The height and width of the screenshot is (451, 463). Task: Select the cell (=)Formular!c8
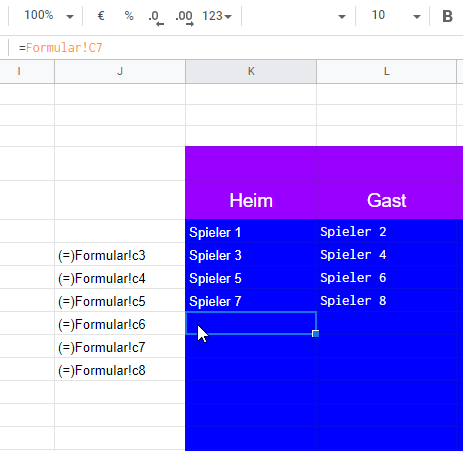pyautogui.click(x=120, y=370)
